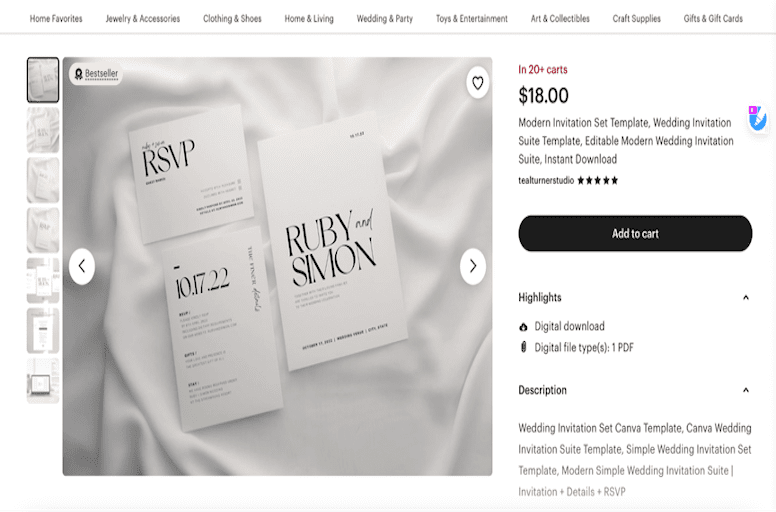Screen dimensions: 776x512
Task: Select the last thumbnail showing a laptop
Action: [43, 381]
